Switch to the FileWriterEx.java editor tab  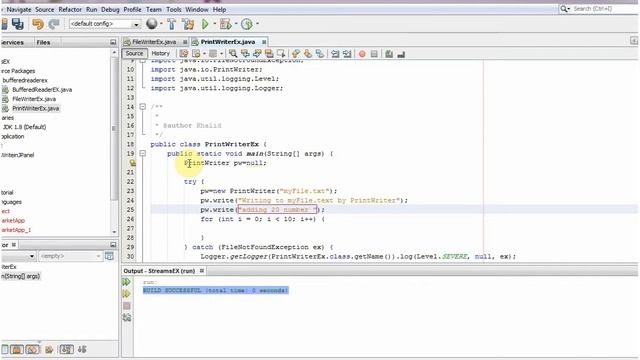[x=154, y=42]
